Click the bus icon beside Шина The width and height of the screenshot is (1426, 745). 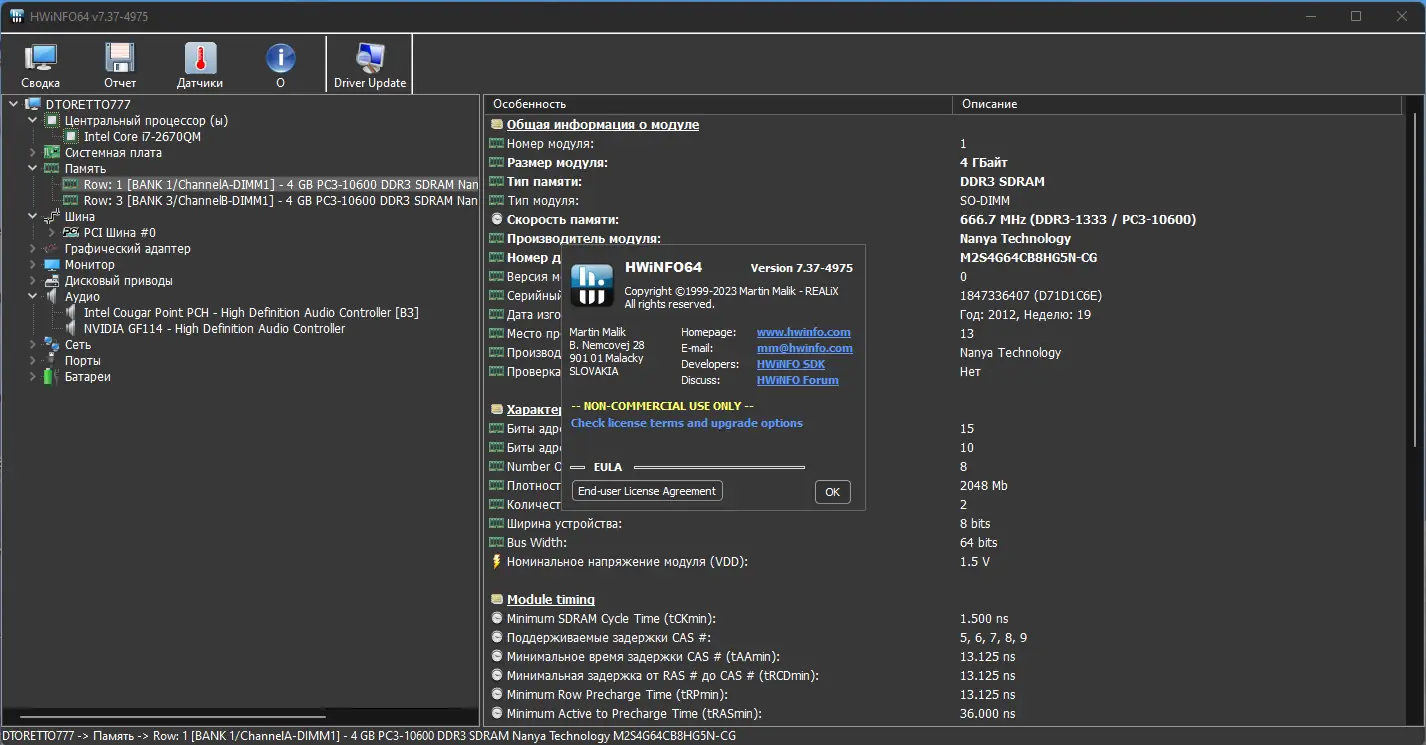point(52,216)
